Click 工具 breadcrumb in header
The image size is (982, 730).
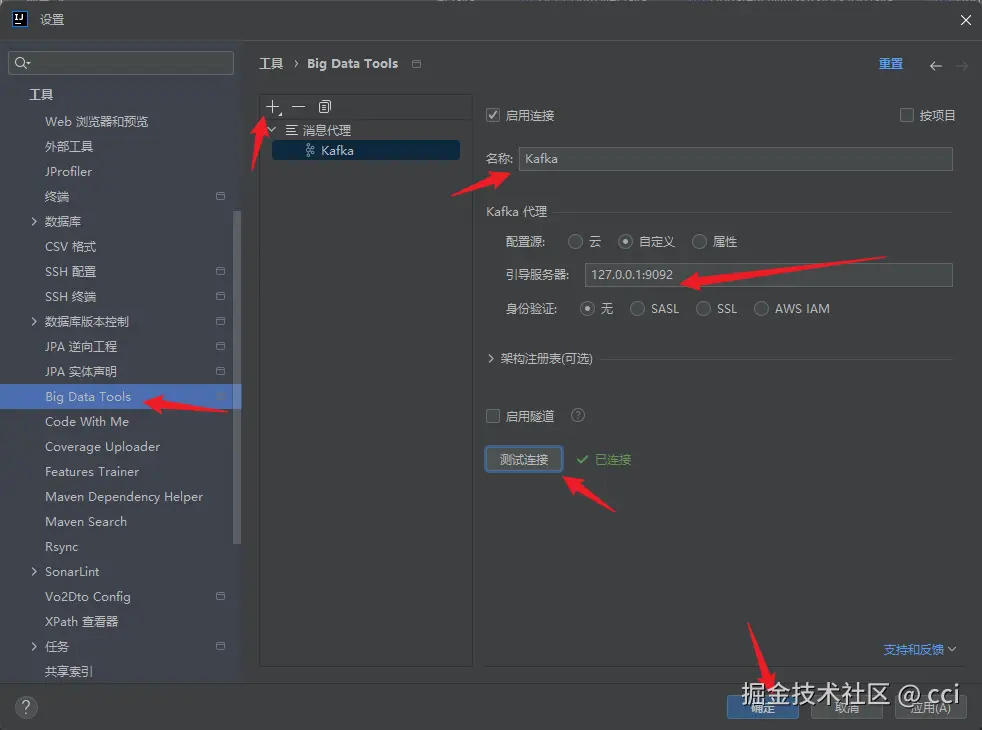tap(271, 63)
